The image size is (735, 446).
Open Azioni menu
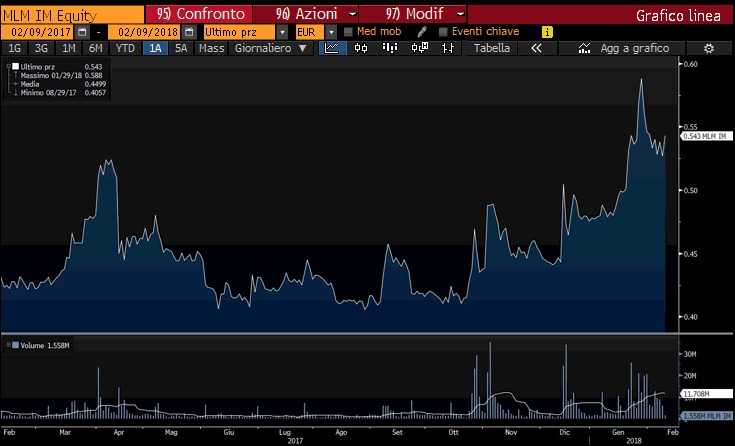306,14
